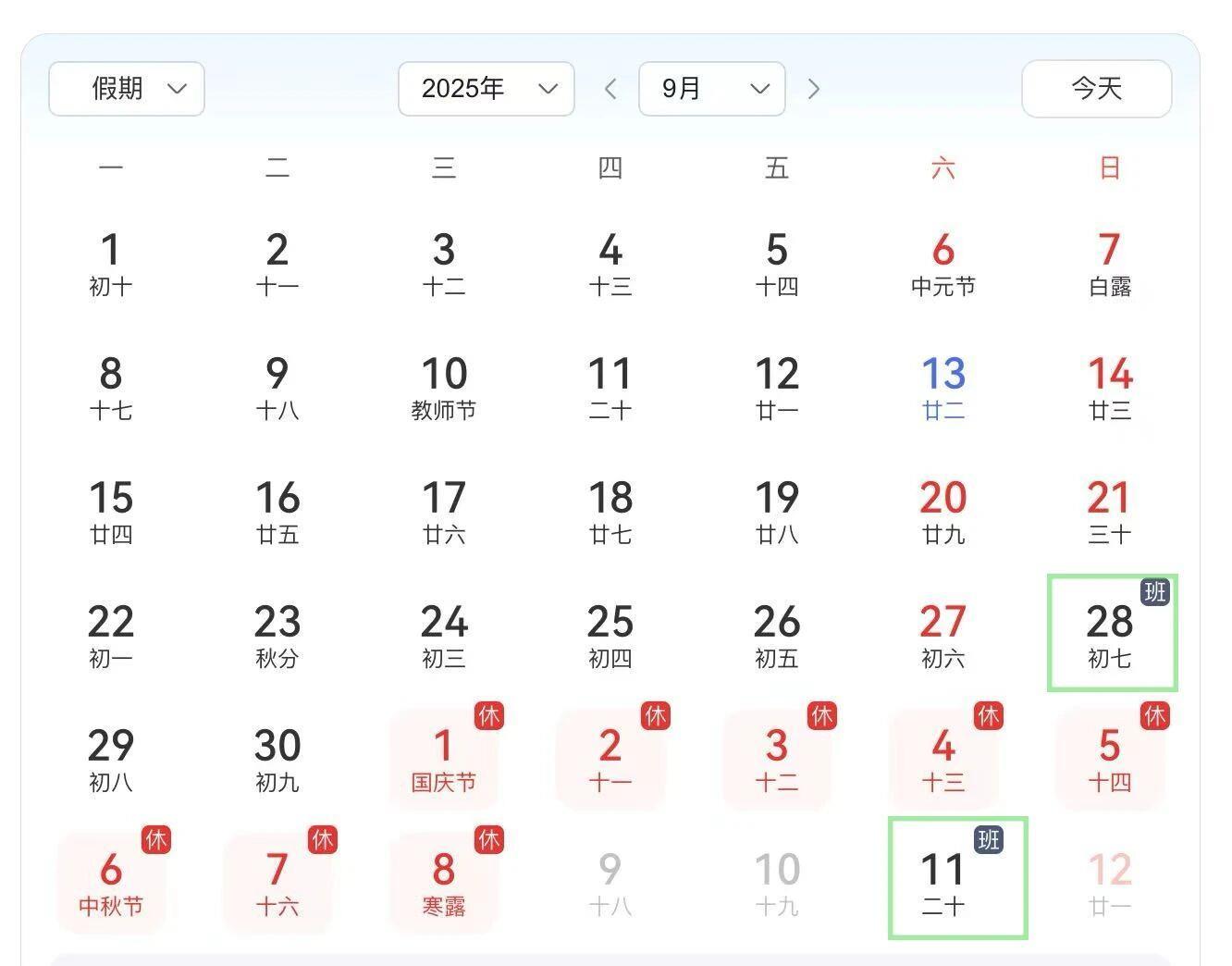Click the 休 badge on 国庆节 October 1
The height and width of the screenshot is (966, 1232).
coord(489,715)
